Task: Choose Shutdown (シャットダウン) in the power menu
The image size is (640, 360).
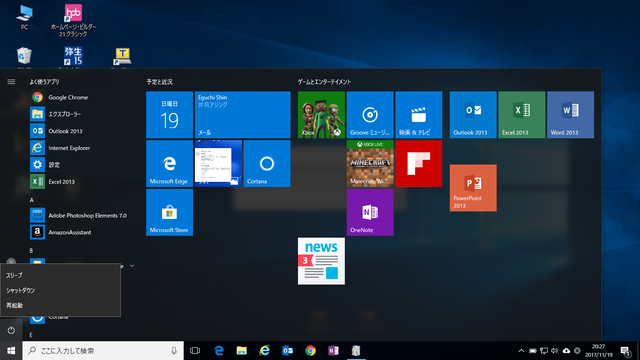Action: [60, 290]
